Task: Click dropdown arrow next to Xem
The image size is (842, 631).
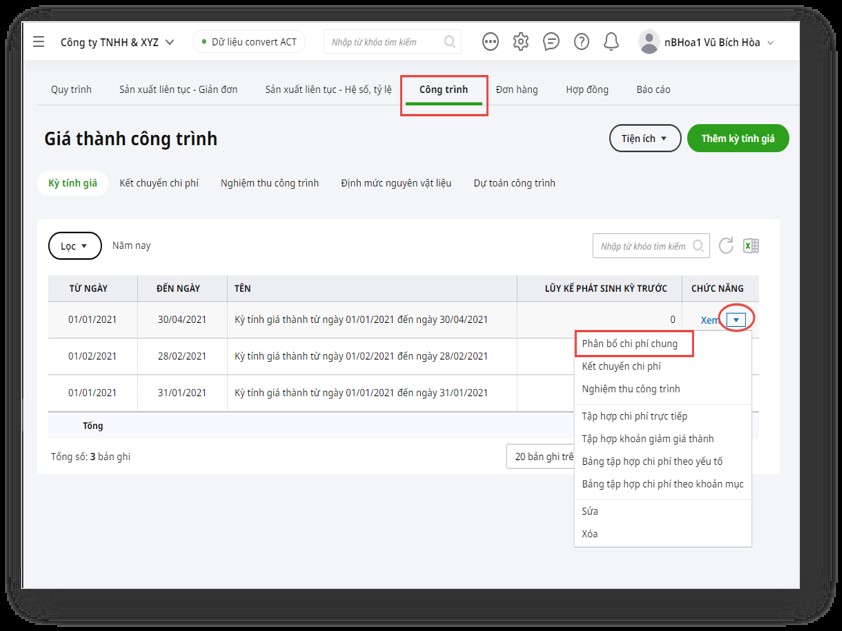Action: [x=736, y=320]
